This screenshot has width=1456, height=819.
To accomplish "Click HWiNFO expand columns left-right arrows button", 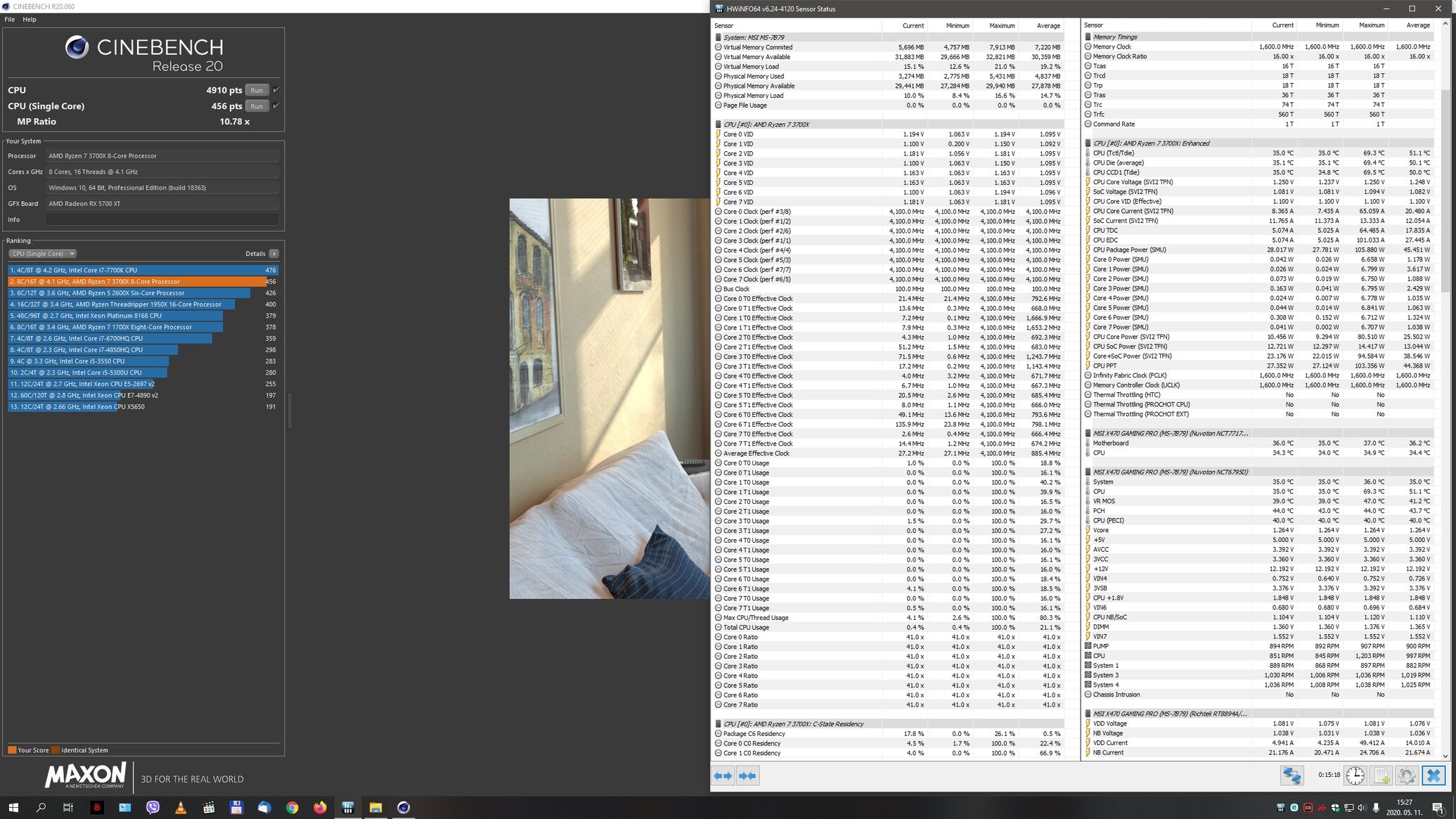I will [723, 776].
